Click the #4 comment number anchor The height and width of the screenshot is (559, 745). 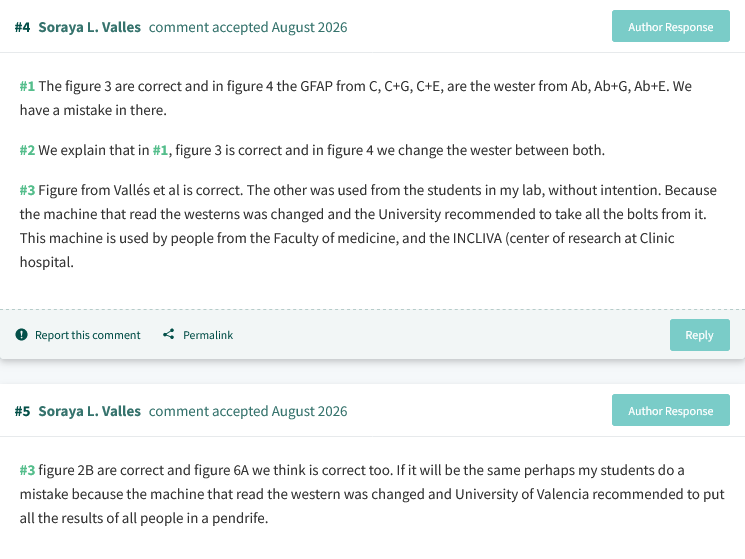[x=22, y=27]
